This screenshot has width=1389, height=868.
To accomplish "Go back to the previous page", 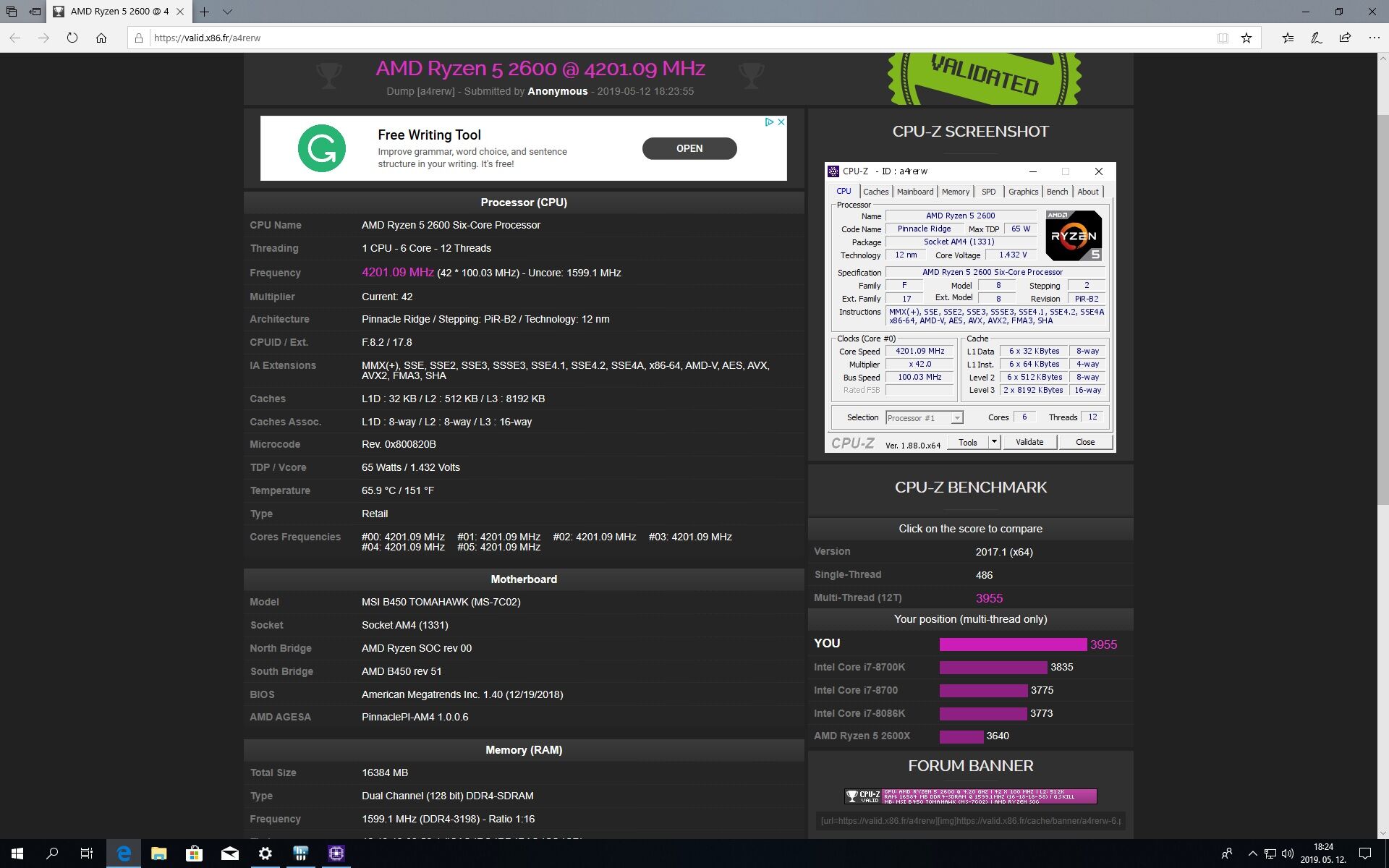I will tap(15, 38).
